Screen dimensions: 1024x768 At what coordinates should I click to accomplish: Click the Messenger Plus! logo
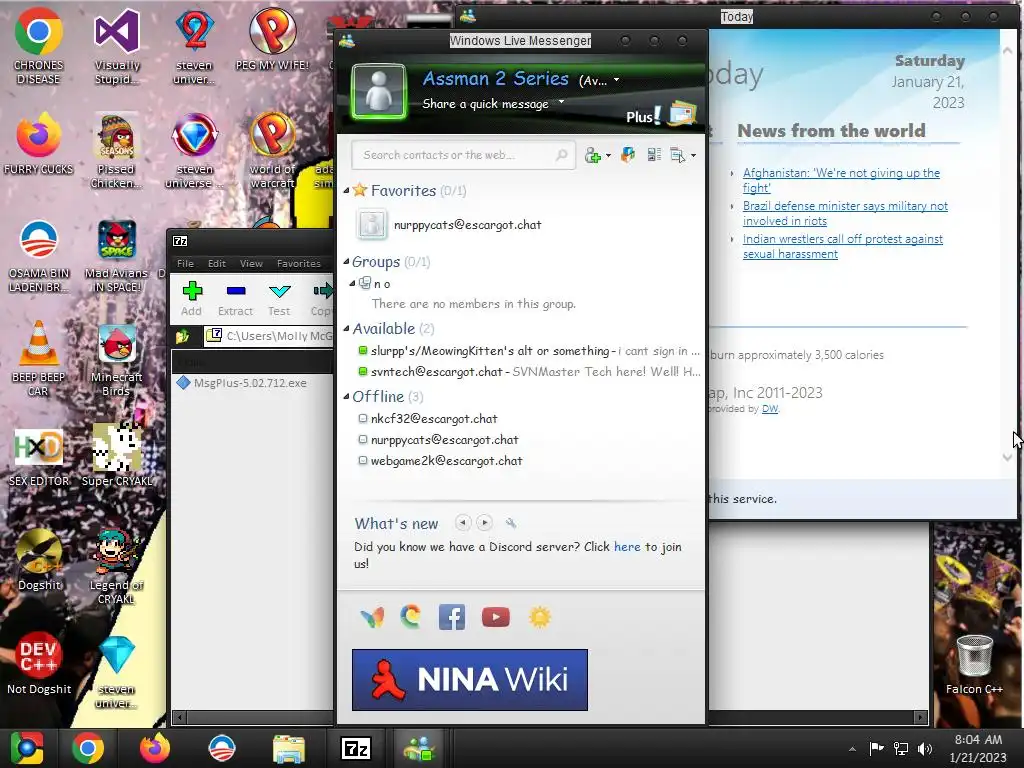coord(643,116)
